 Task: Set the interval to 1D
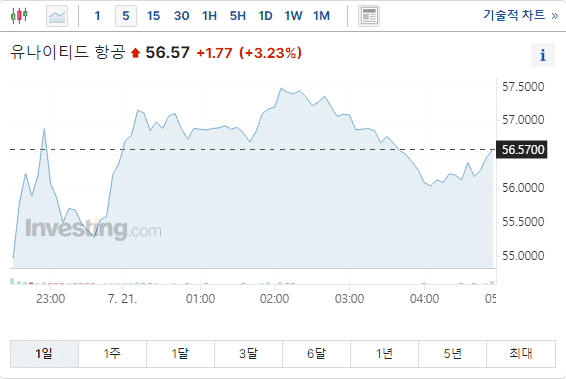coord(265,16)
